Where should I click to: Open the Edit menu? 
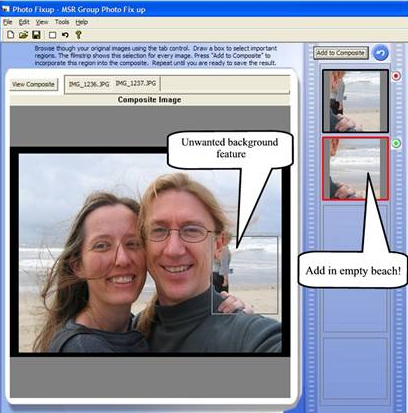[24, 22]
